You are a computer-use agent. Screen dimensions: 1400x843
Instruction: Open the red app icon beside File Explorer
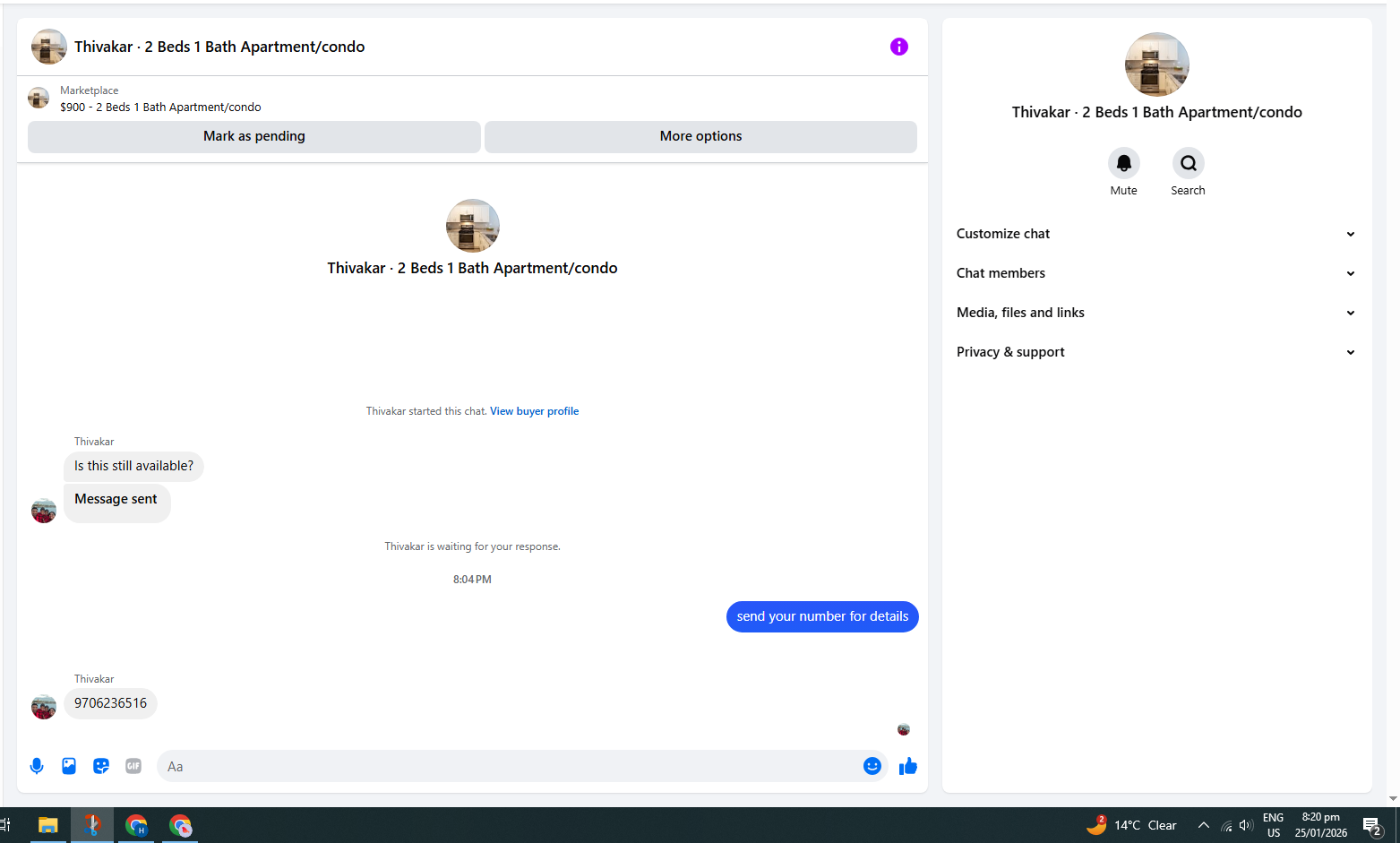coord(92,825)
